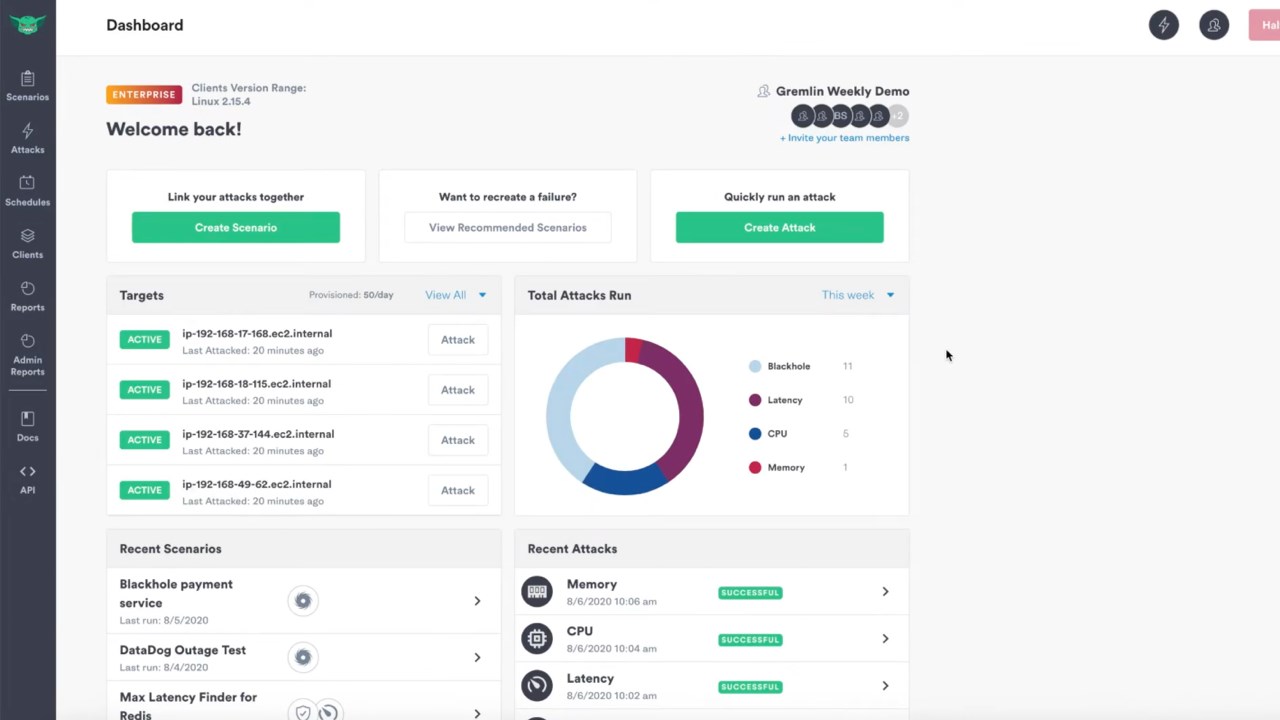Open Docs from the sidebar

click(27, 427)
